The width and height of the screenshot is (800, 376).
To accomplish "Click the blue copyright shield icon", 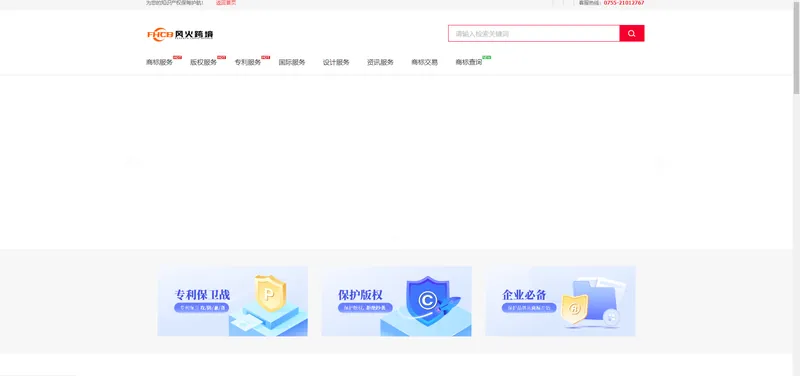I will 428,298.
